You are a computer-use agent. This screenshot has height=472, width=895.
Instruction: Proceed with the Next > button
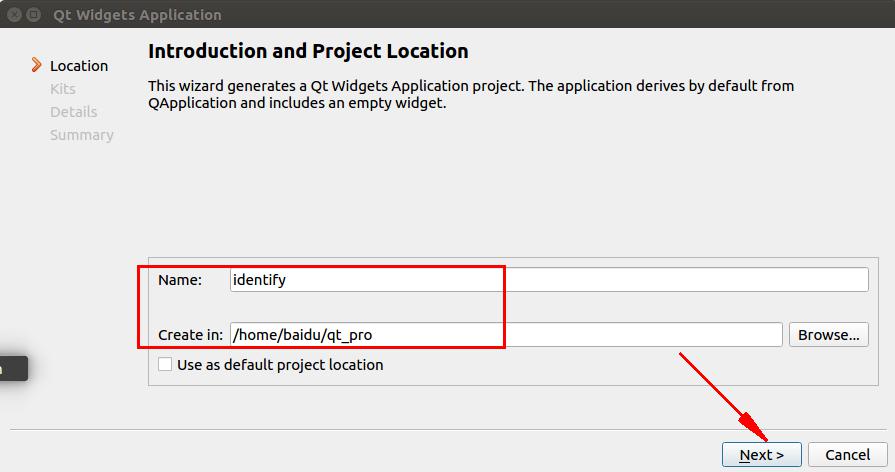point(761,455)
